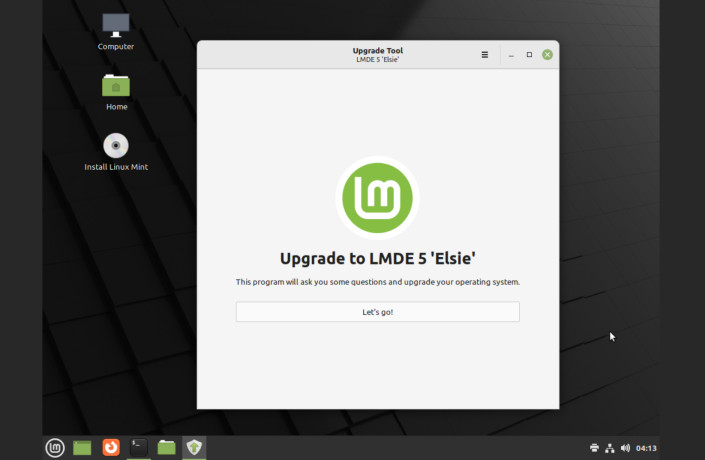
Task: Select the Install Linux Mint disc icon
Action: click(116, 152)
